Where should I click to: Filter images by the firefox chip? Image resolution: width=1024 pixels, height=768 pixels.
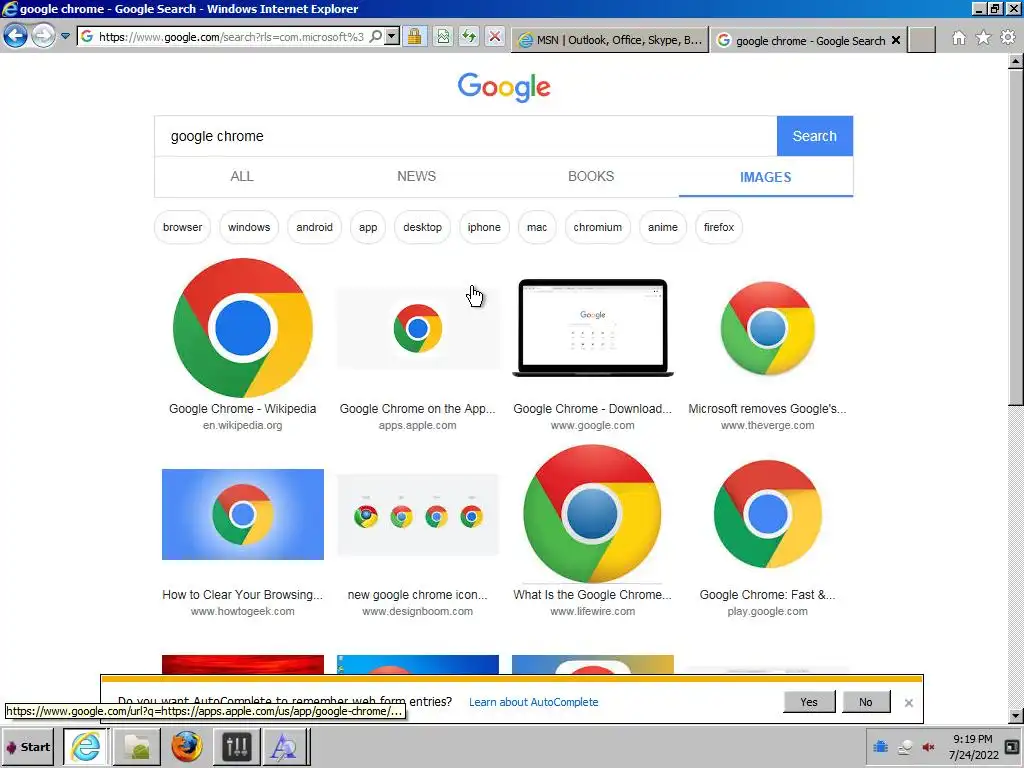[x=719, y=227]
